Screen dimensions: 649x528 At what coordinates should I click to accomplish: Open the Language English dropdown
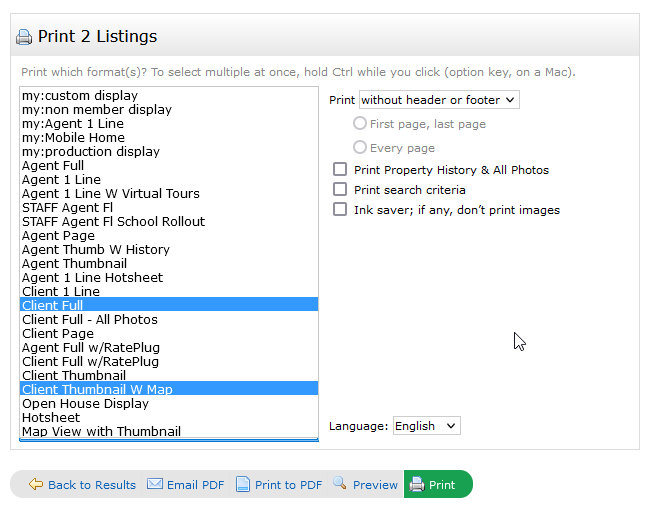tap(426, 426)
